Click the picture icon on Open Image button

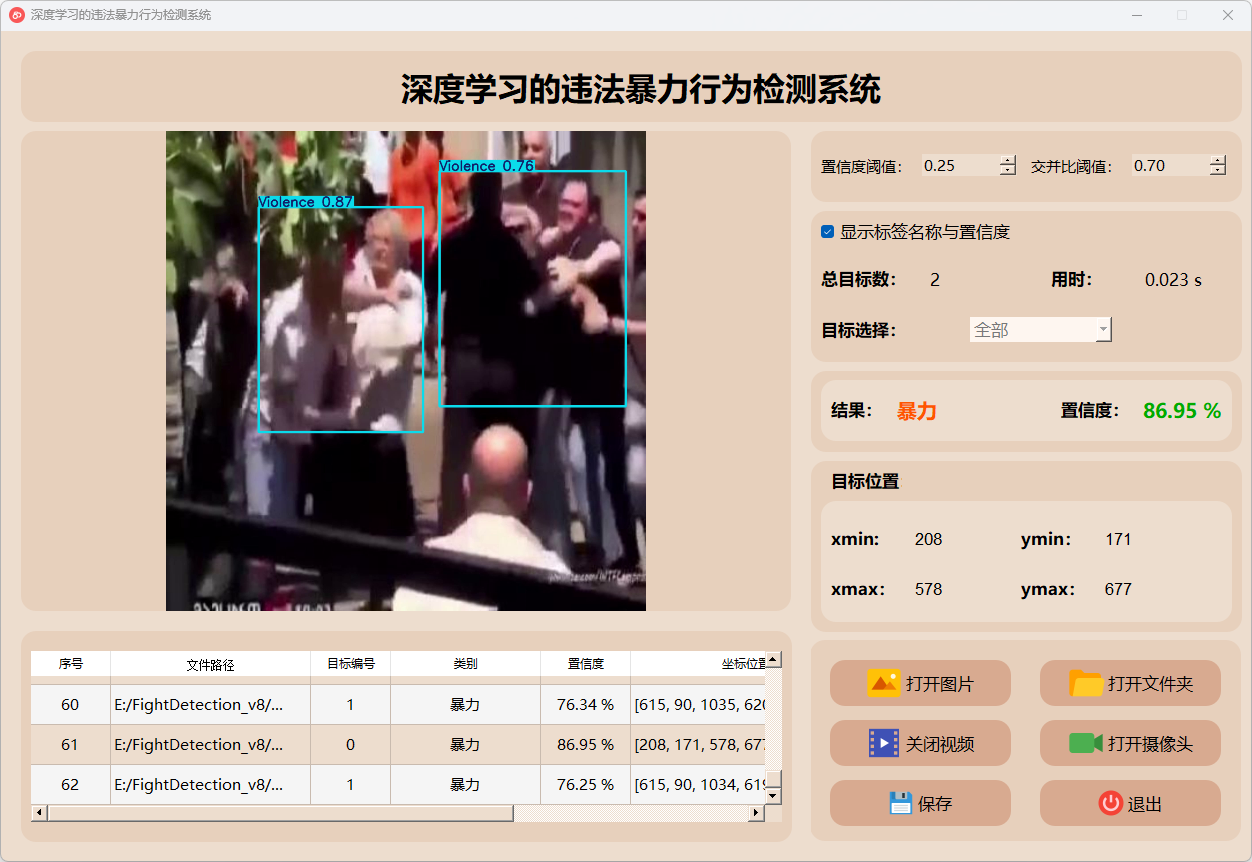884,684
